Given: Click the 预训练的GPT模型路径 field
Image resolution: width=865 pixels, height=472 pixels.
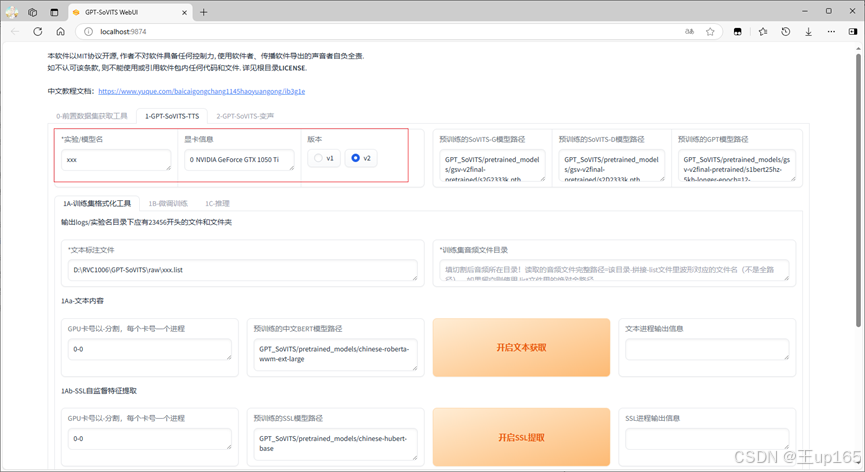Looking at the screenshot, I should (736, 165).
